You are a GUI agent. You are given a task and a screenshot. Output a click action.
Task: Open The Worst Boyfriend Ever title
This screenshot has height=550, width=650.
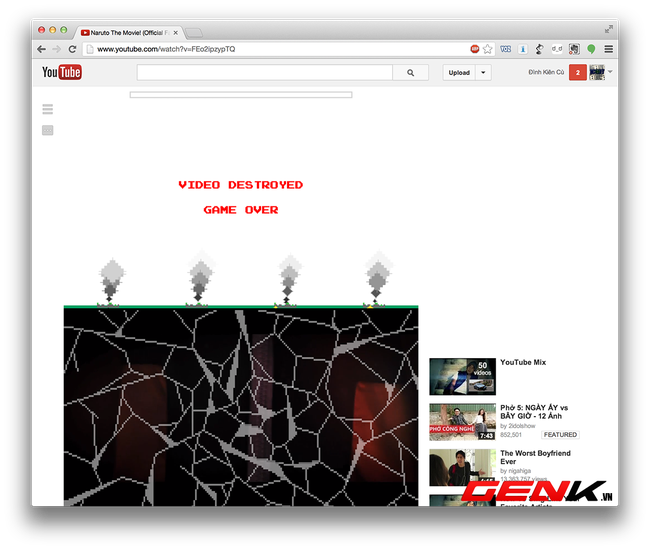click(x=535, y=457)
